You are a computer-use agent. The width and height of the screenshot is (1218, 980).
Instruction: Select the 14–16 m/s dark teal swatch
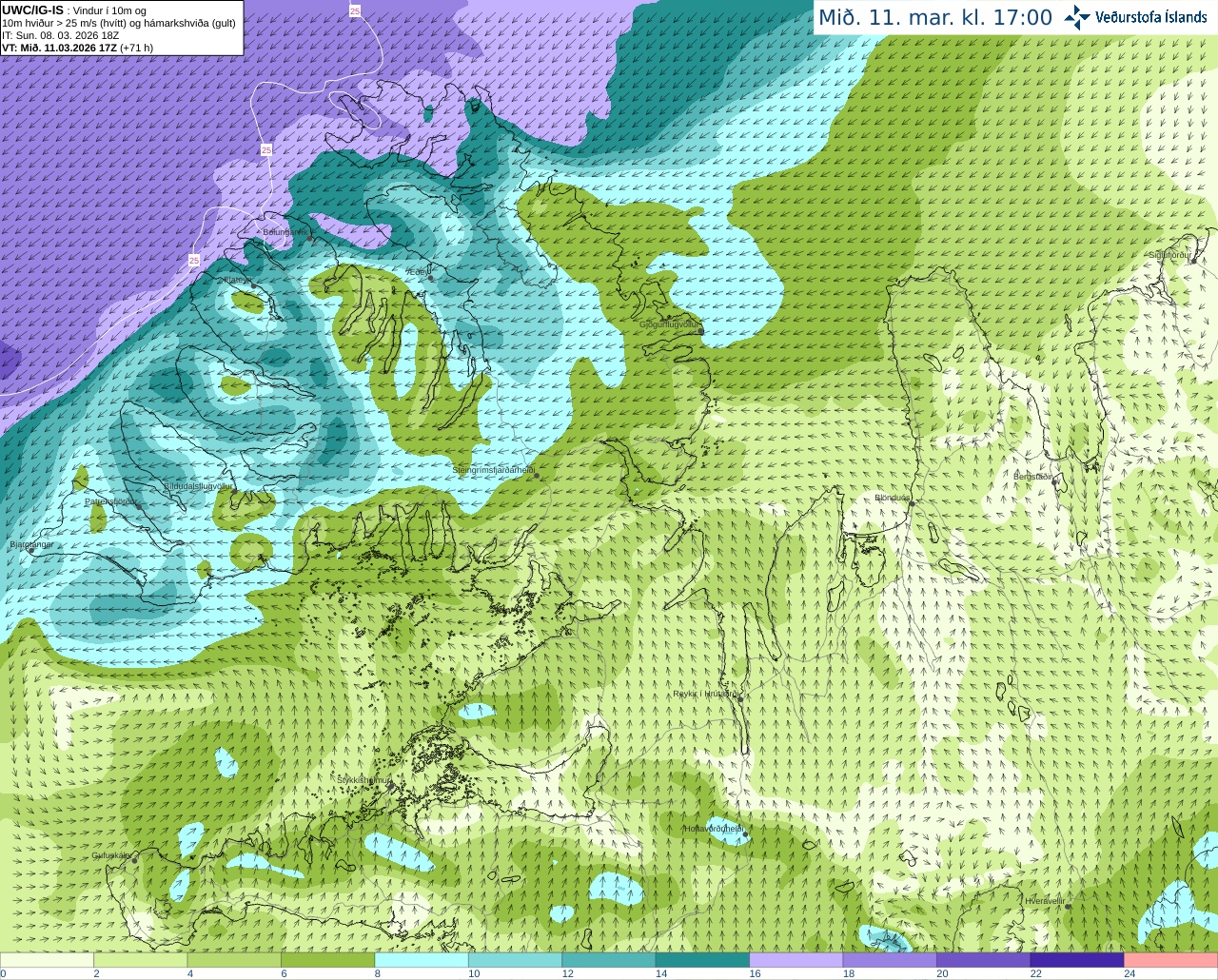tap(702, 960)
